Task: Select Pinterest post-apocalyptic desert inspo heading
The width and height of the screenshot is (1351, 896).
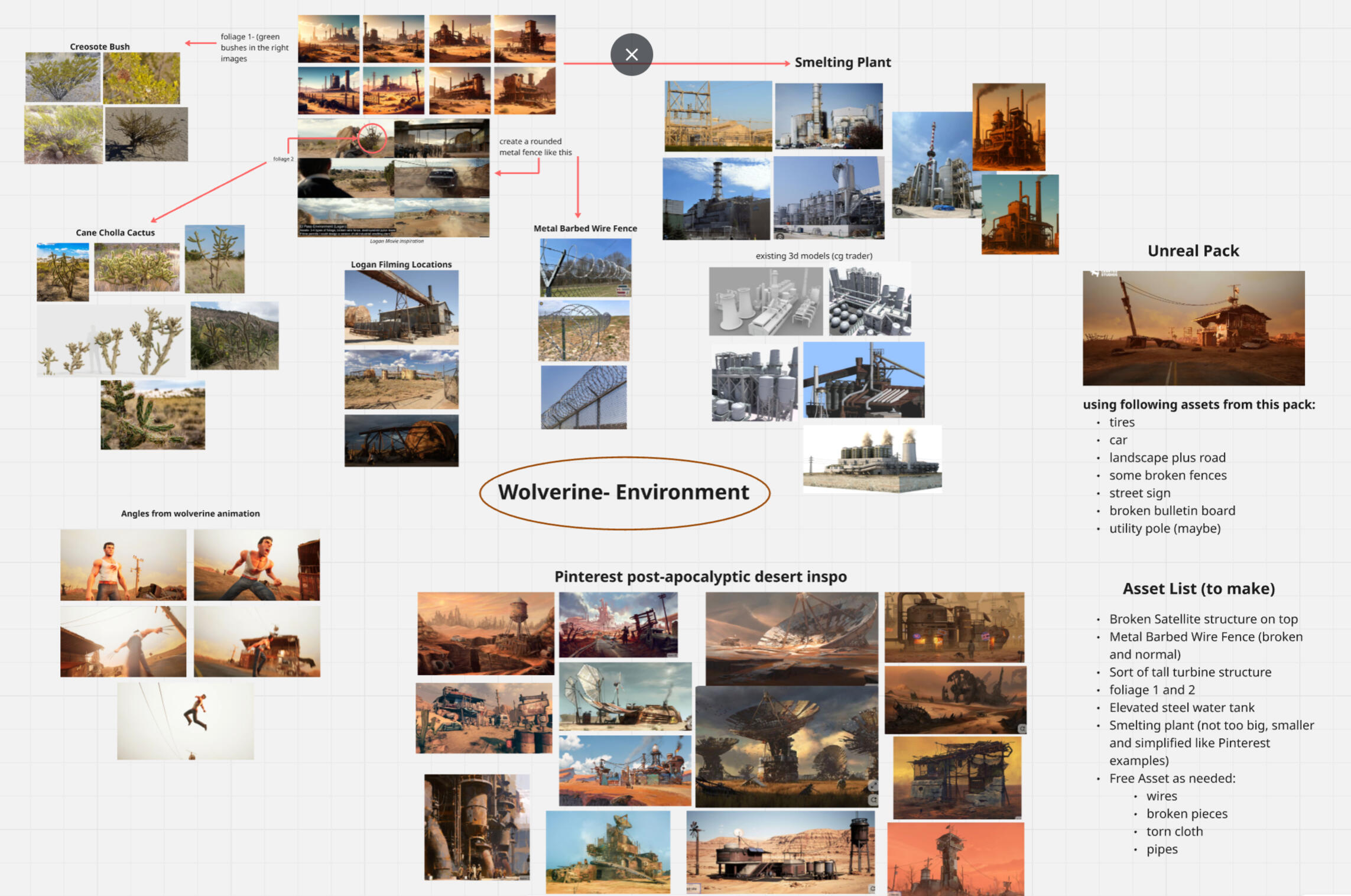Action: [x=700, y=576]
